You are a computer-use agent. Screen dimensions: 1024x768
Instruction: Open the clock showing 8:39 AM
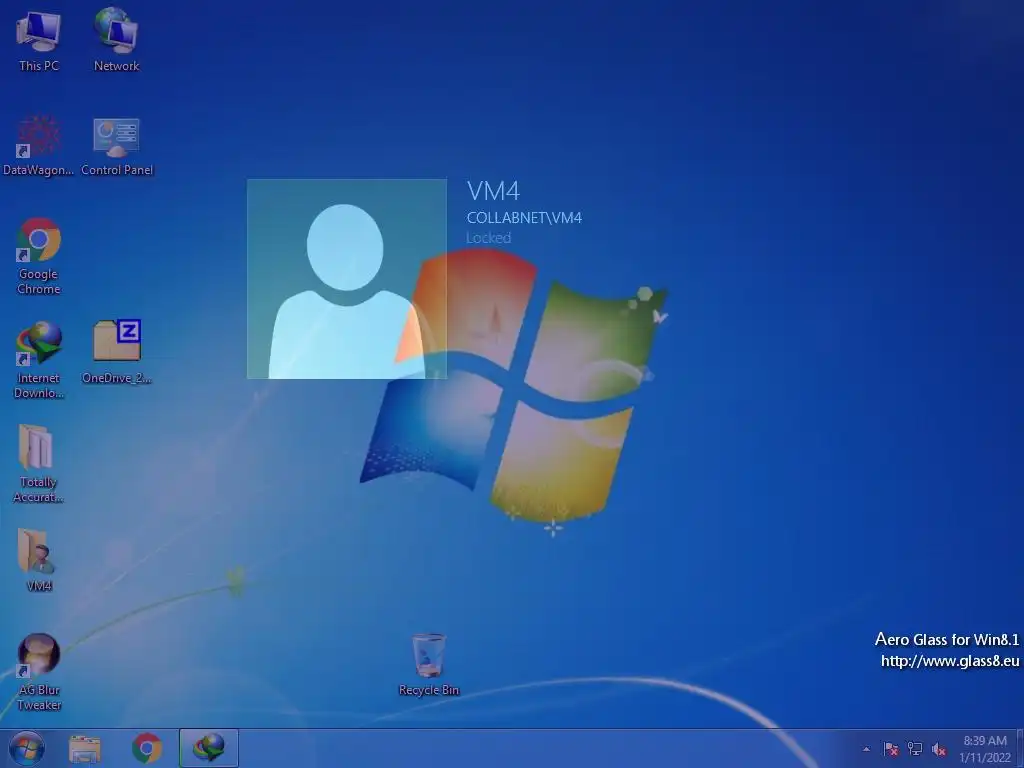coord(985,749)
